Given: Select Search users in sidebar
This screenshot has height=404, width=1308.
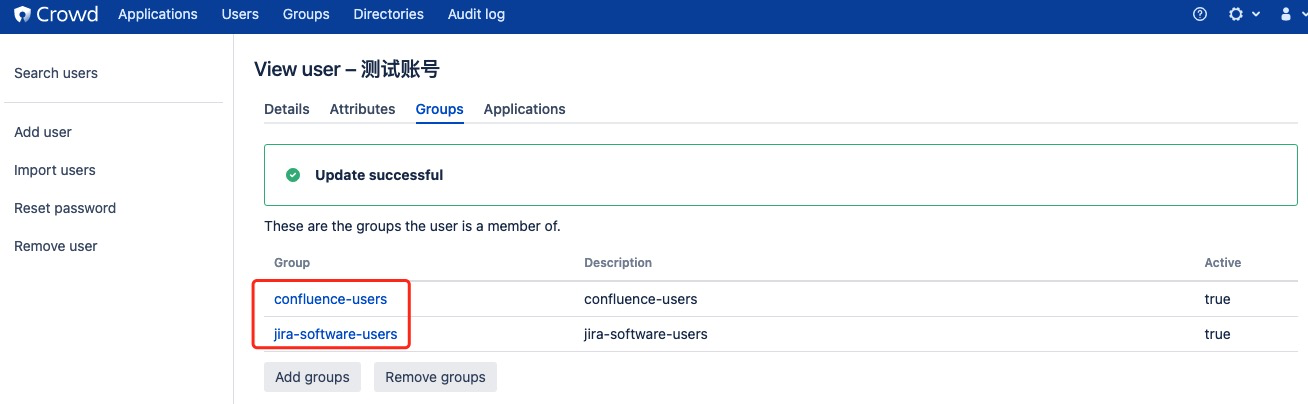Looking at the screenshot, I should click(56, 73).
